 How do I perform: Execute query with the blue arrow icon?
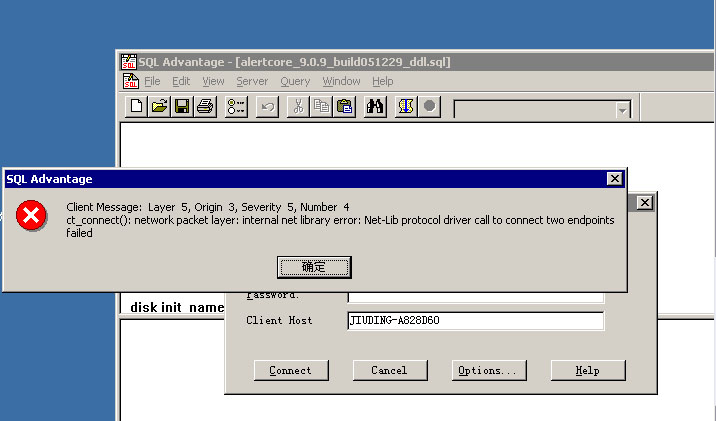[x=406, y=107]
